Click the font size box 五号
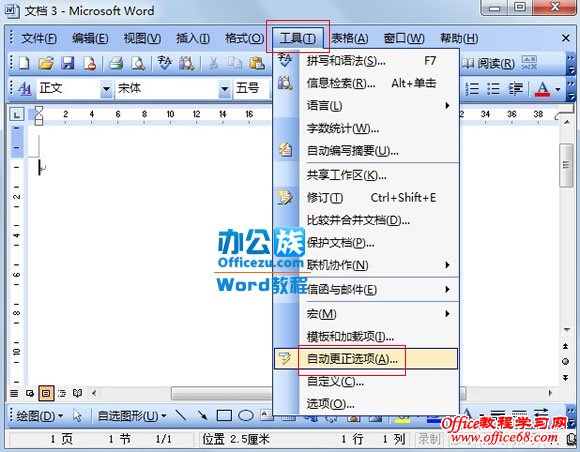Image resolution: width=580 pixels, height=452 pixels. coord(253,89)
